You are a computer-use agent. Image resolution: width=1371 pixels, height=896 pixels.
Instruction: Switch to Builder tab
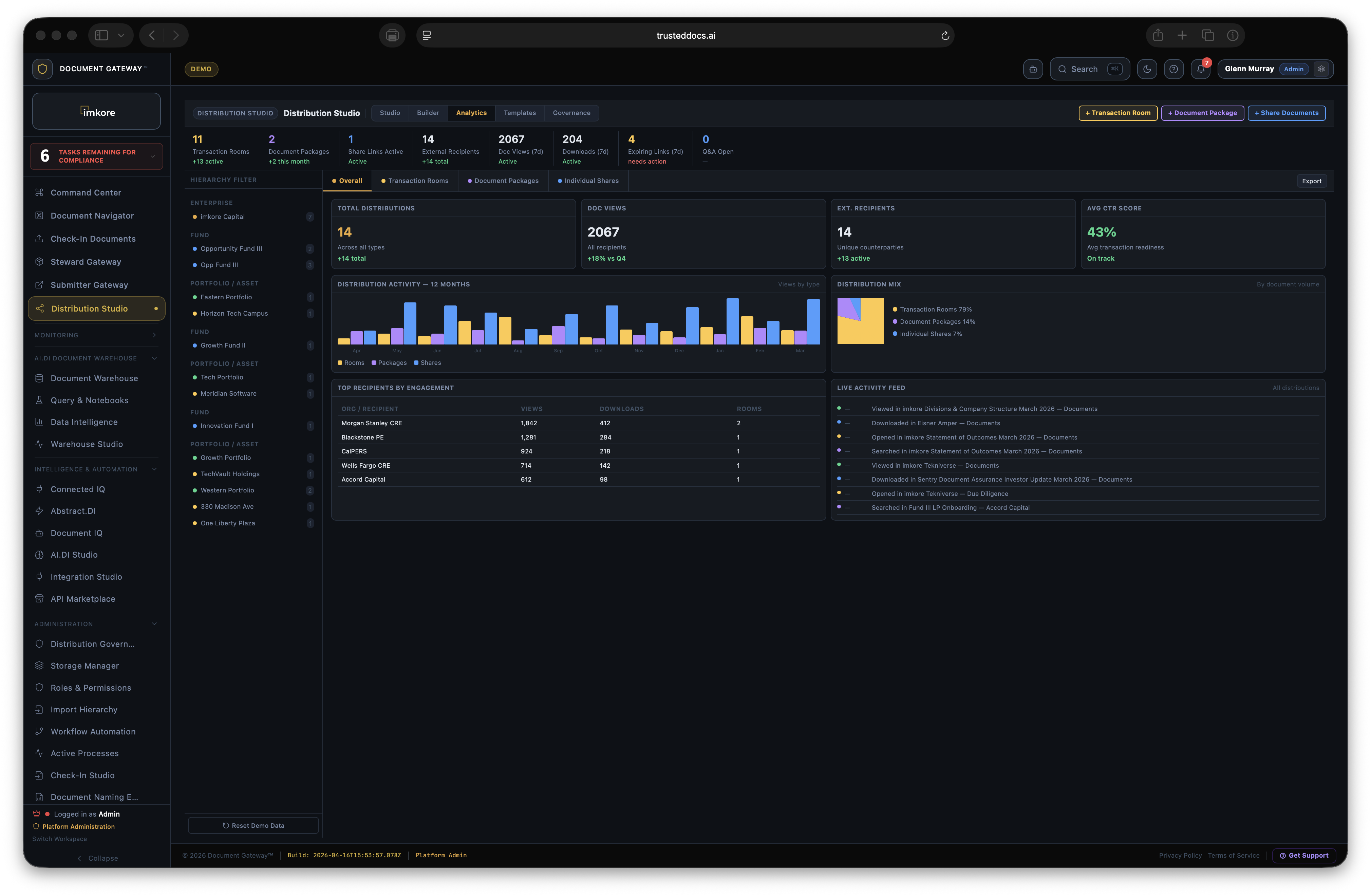428,113
